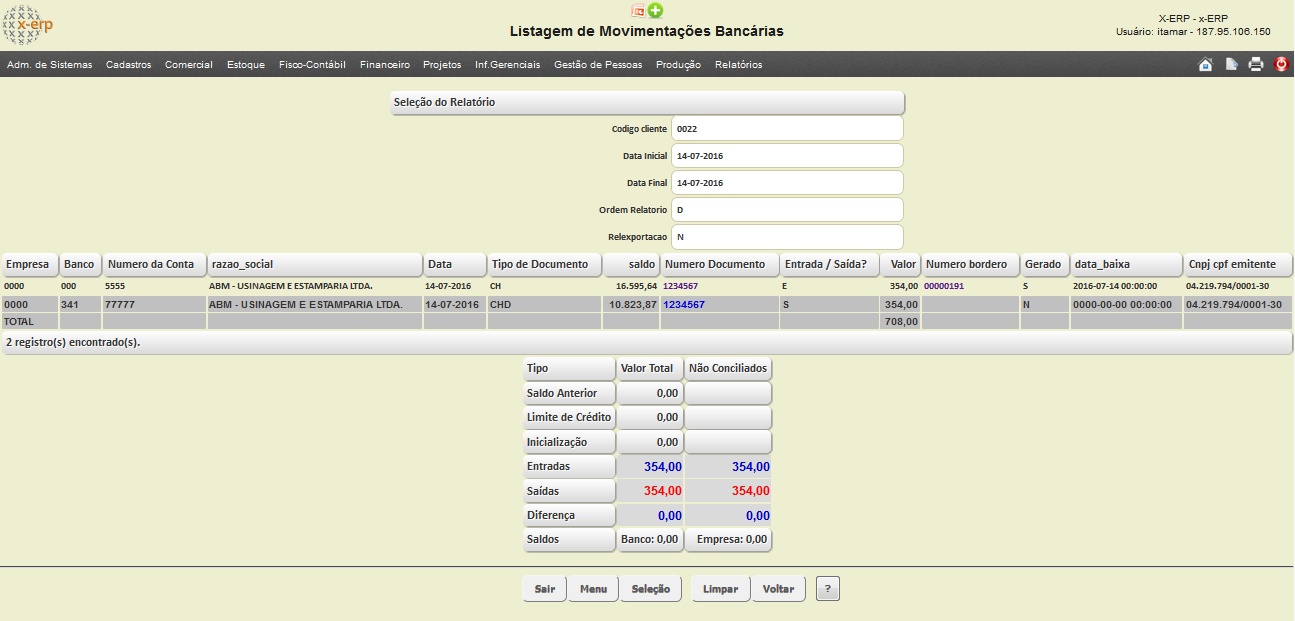Open the Relatórios menu
Image resolution: width=1295 pixels, height=621 pixels.
[739, 65]
